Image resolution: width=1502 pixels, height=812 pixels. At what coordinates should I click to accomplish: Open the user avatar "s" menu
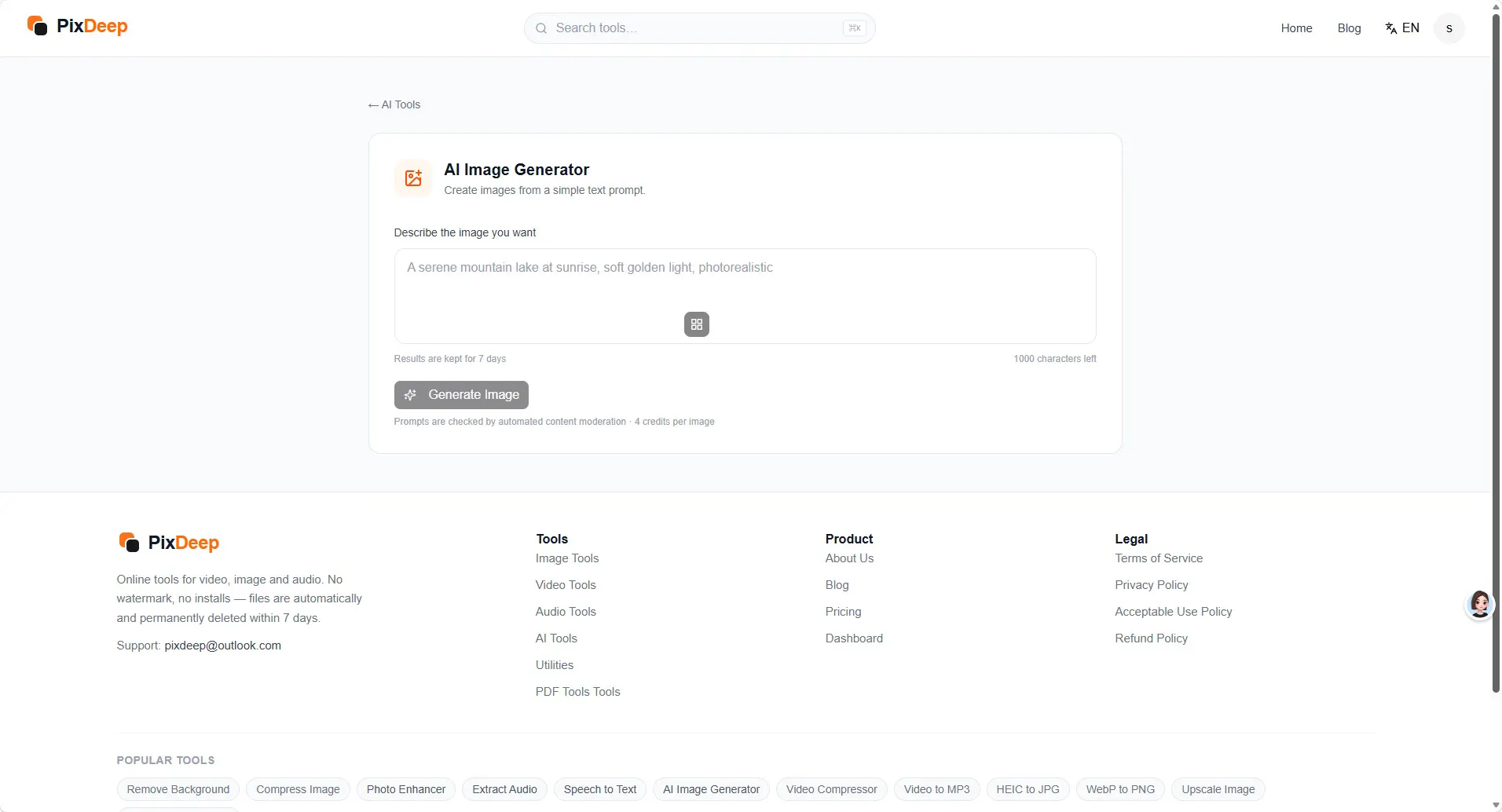tap(1449, 28)
